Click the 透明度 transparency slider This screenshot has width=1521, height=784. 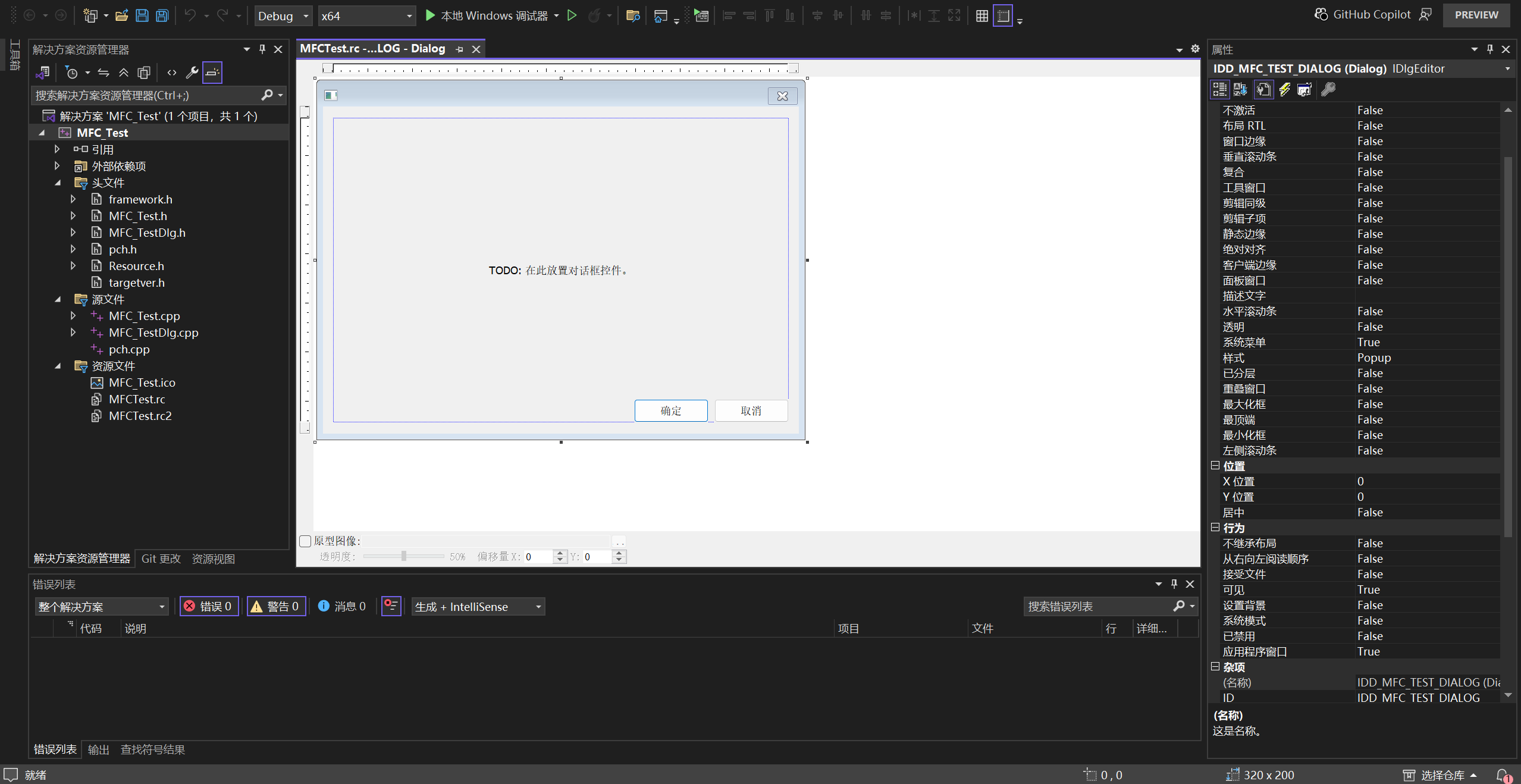pyautogui.click(x=403, y=556)
